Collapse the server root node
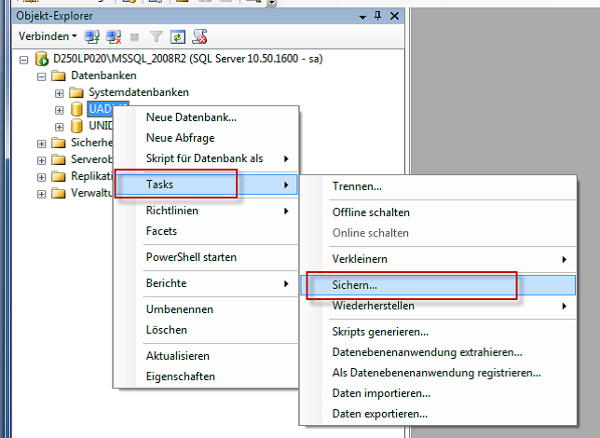This screenshot has width=600, height=438. coord(24,60)
